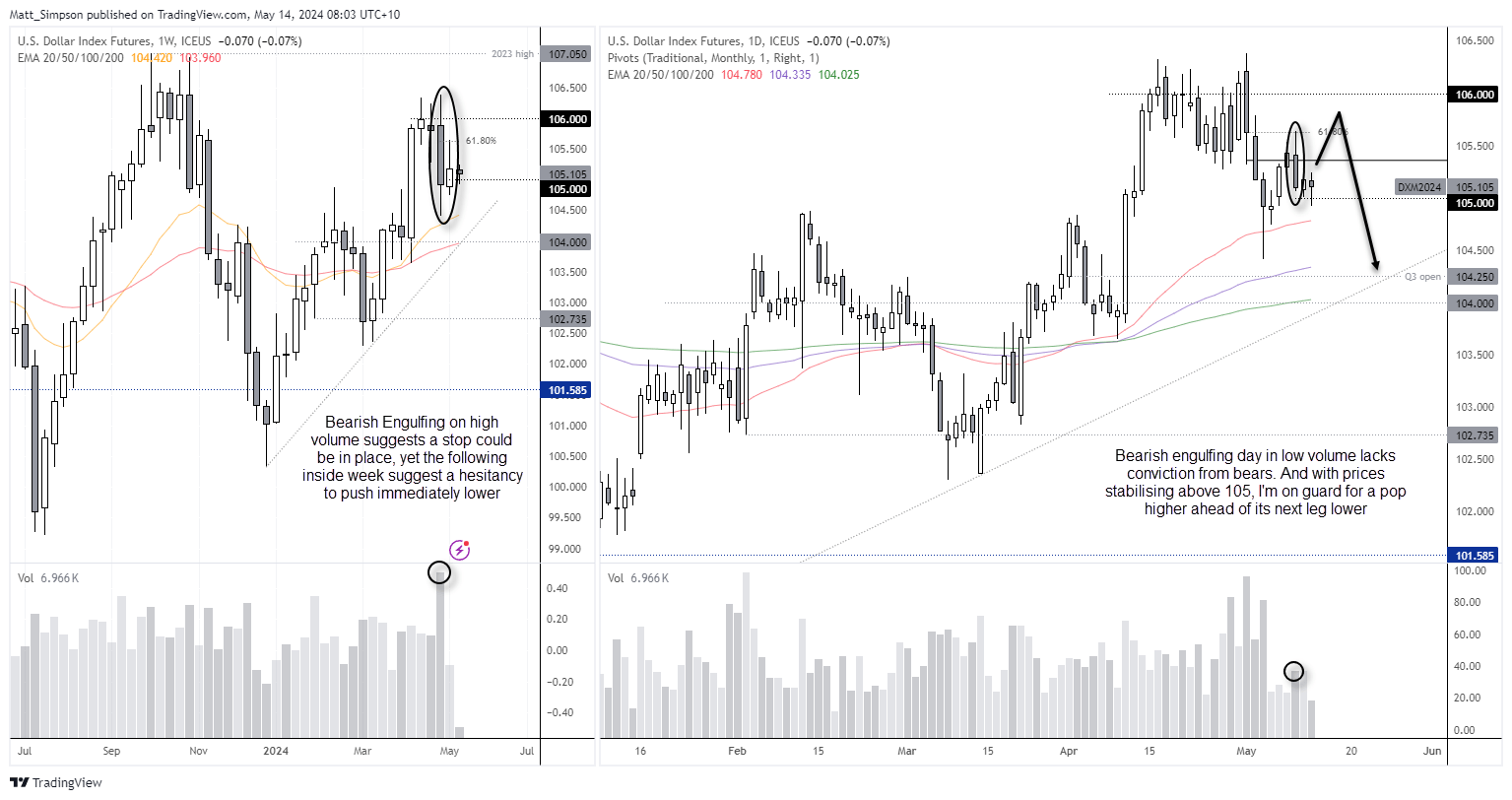Screen dimensions: 1512x800
Task: Select the EMA 20/50/100/200 indicator legend on daily chart
Action: coord(661,75)
